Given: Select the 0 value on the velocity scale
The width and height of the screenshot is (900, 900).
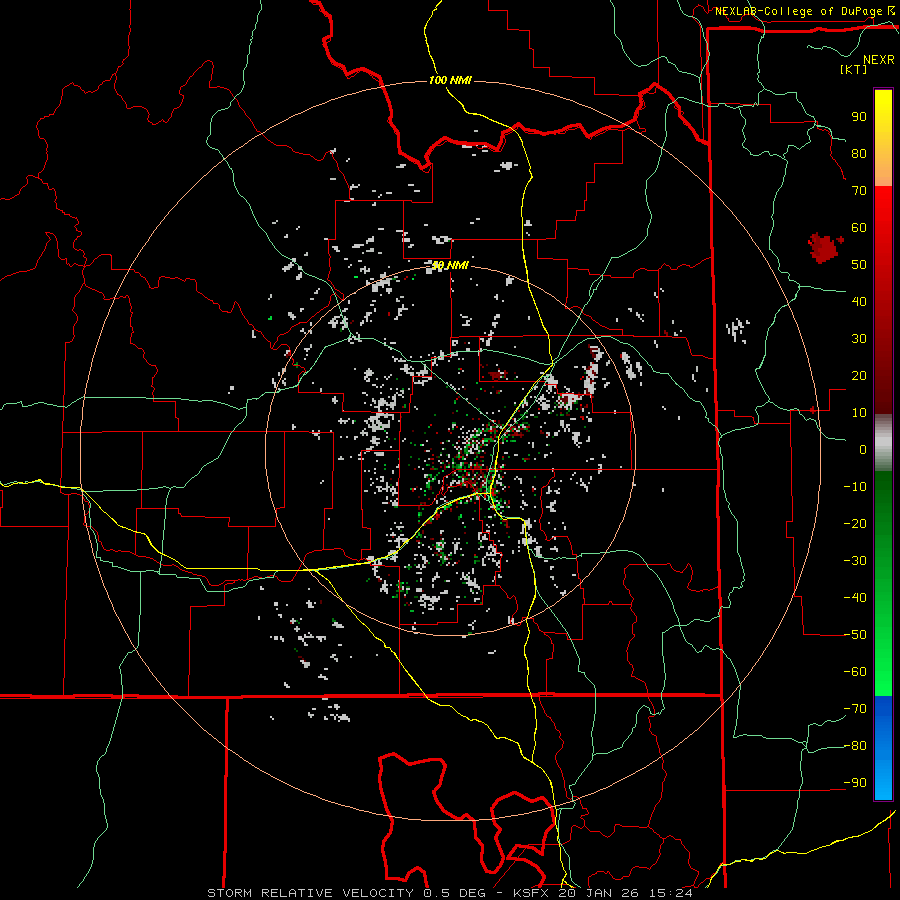Looking at the screenshot, I should pyautogui.click(x=863, y=450).
